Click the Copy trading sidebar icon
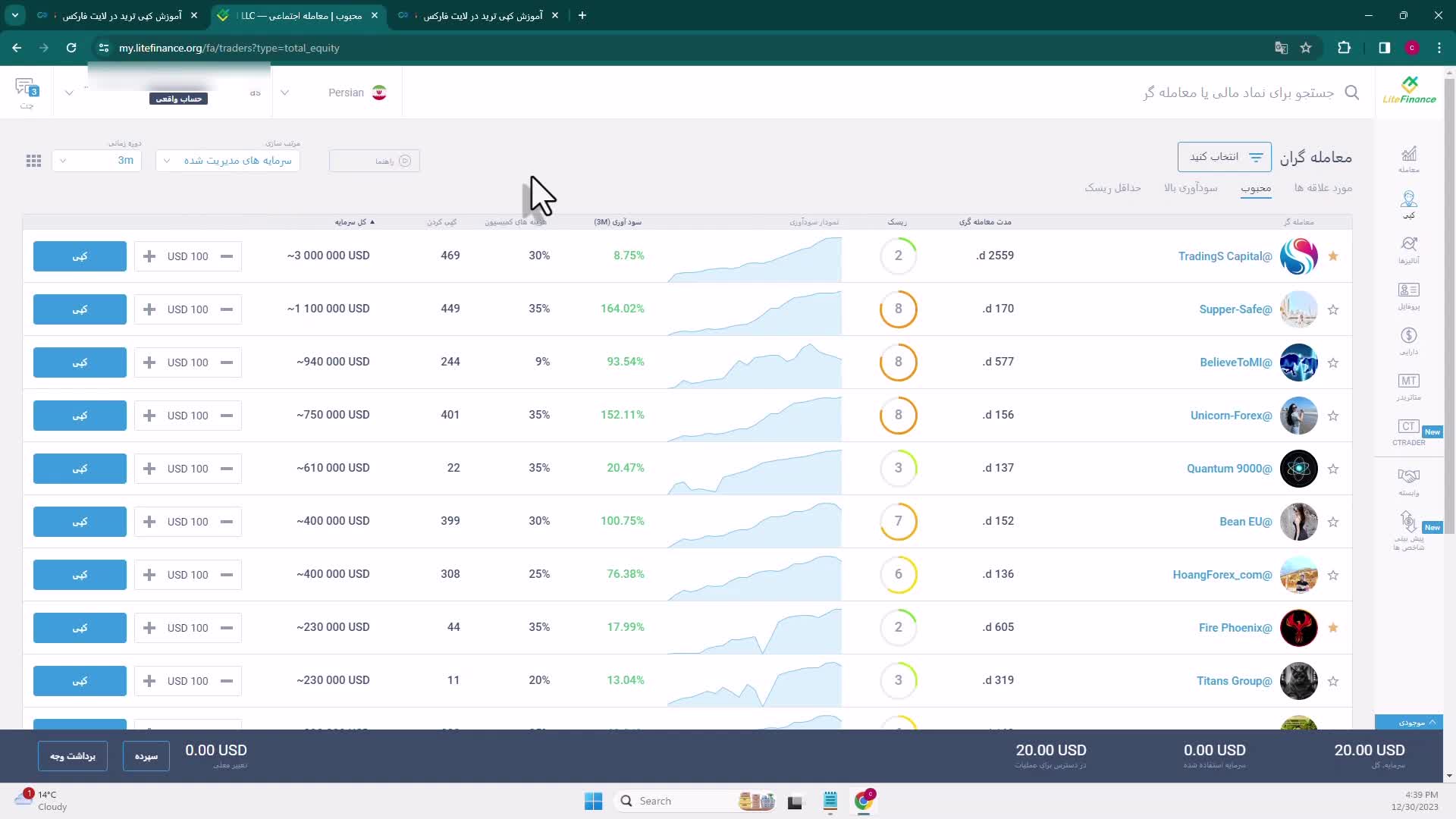This screenshot has width=1456, height=819. pyautogui.click(x=1408, y=200)
